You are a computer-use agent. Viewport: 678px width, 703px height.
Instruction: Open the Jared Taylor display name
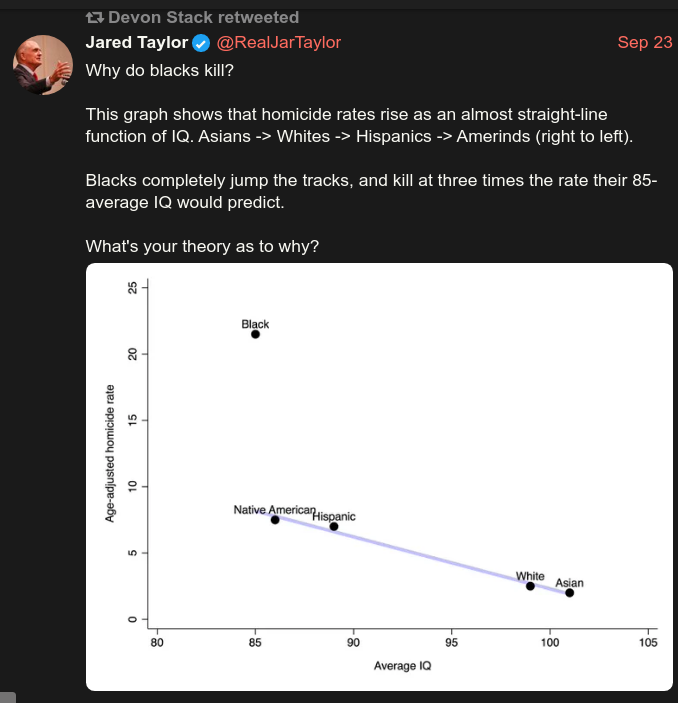(137, 42)
